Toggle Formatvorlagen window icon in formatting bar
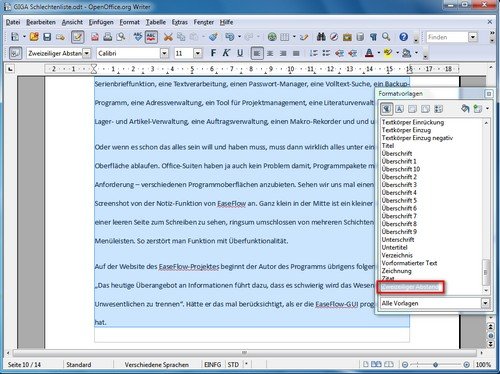This screenshot has width=500, height=374. [15, 53]
